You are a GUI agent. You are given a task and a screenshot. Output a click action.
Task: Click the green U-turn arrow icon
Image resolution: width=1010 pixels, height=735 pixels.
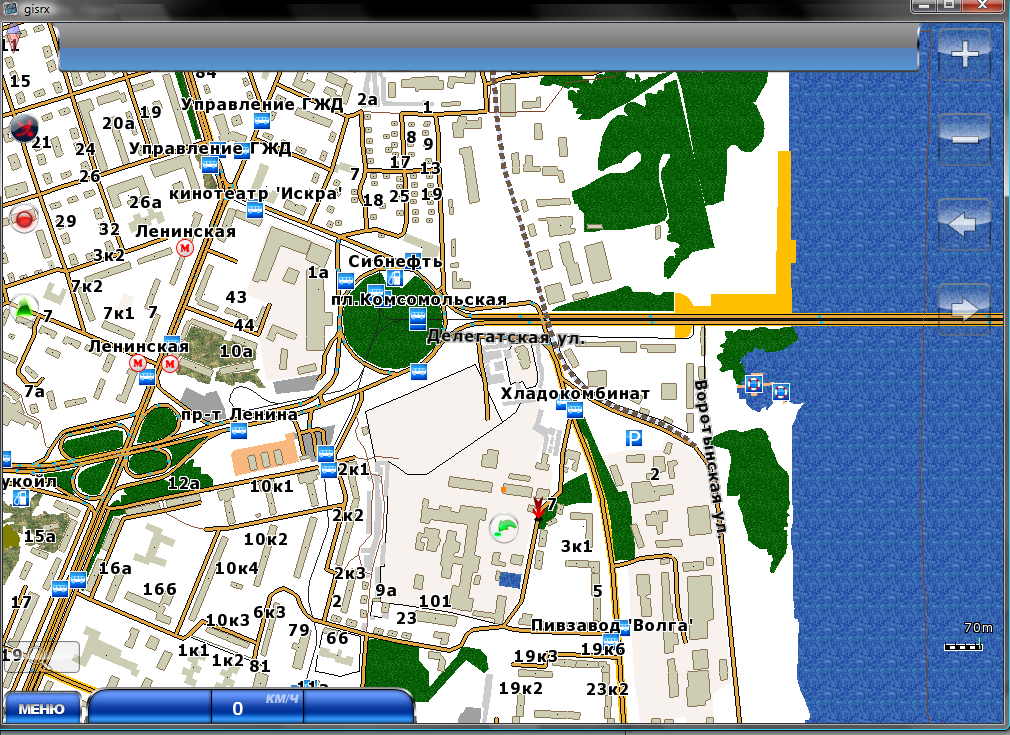tap(504, 528)
